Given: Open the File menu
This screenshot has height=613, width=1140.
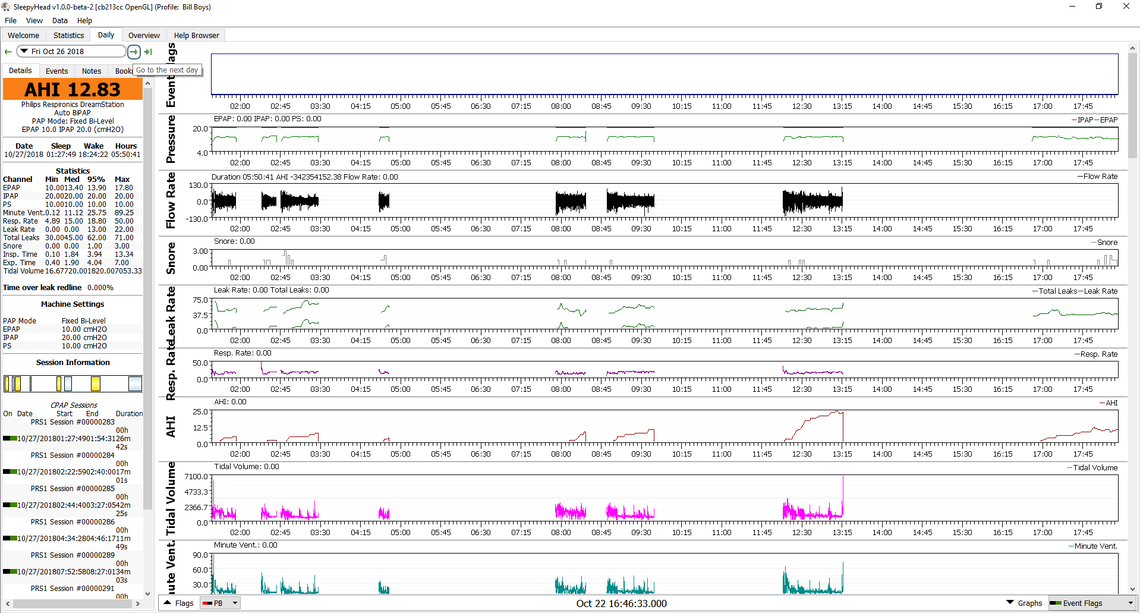Looking at the screenshot, I should [x=10, y=20].
